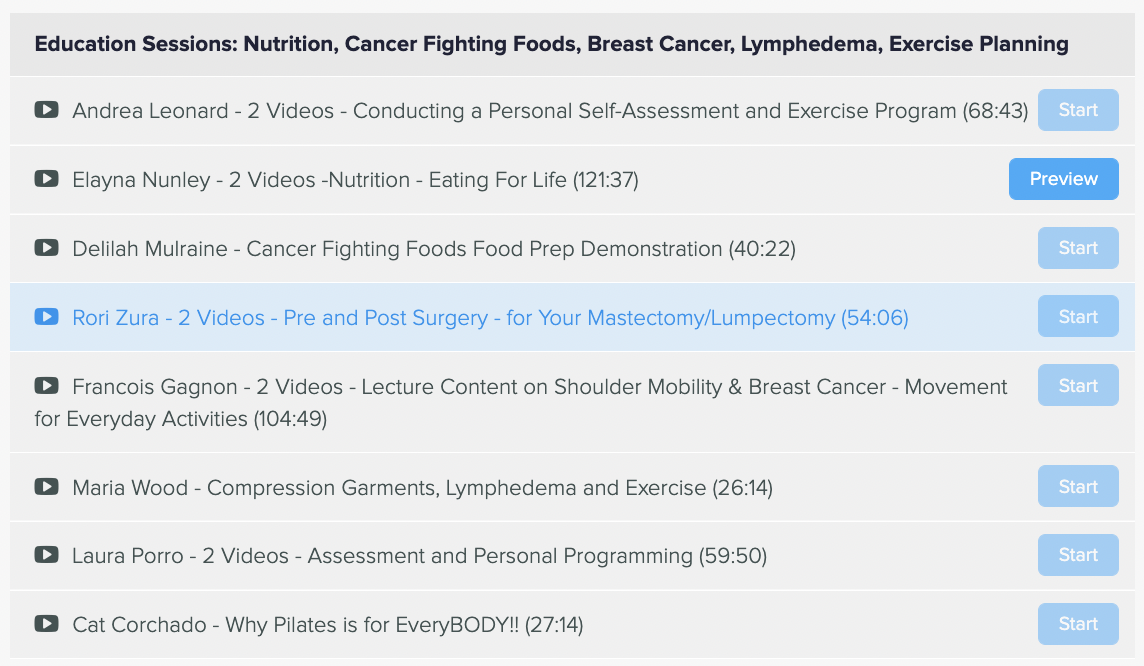The image size is (1144, 666).
Task: Start Laura Porro's Personal Programming session
Action: [x=1077, y=555]
